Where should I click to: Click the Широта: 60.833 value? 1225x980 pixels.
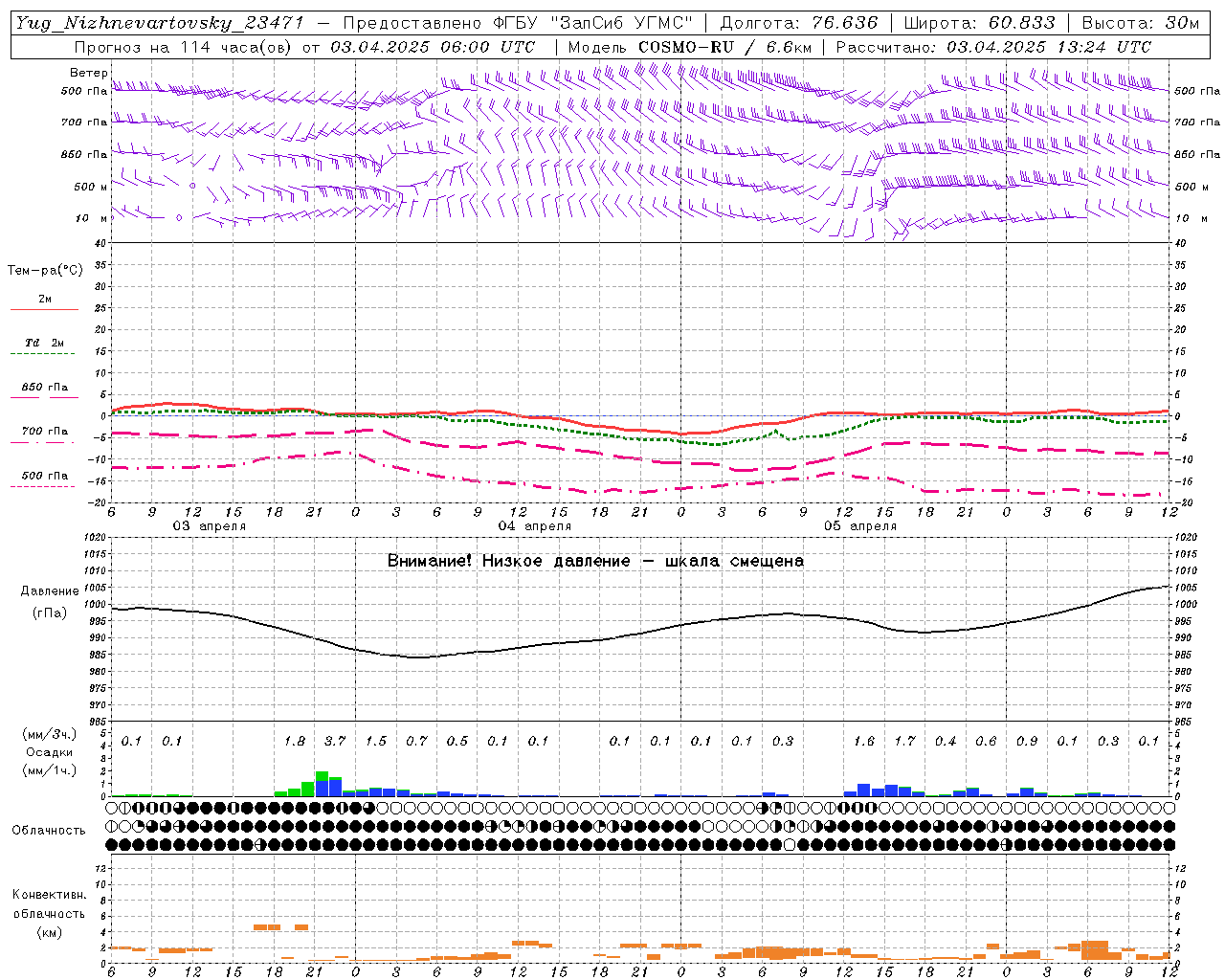click(979, 23)
